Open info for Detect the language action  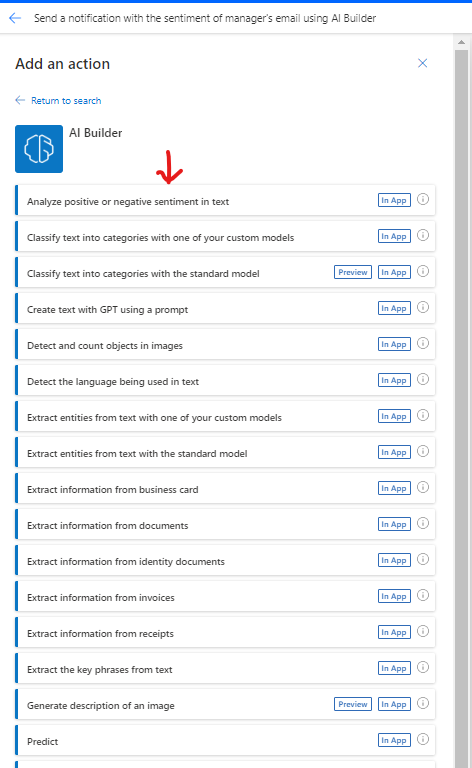[423, 380]
